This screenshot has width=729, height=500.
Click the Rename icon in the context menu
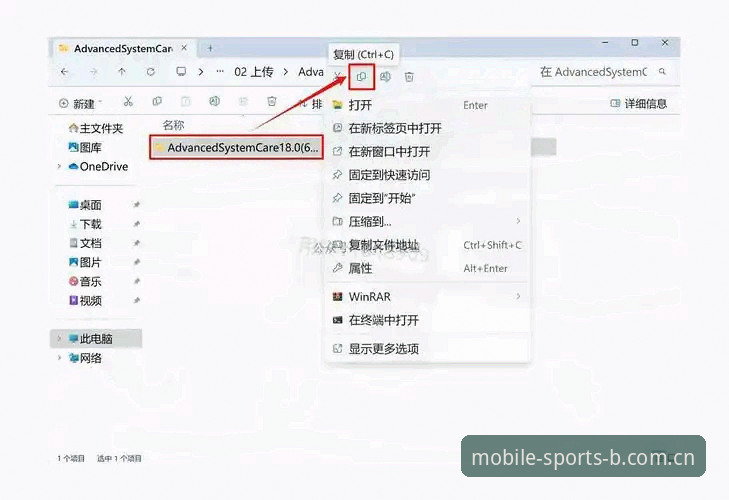click(x=385, y=77)
